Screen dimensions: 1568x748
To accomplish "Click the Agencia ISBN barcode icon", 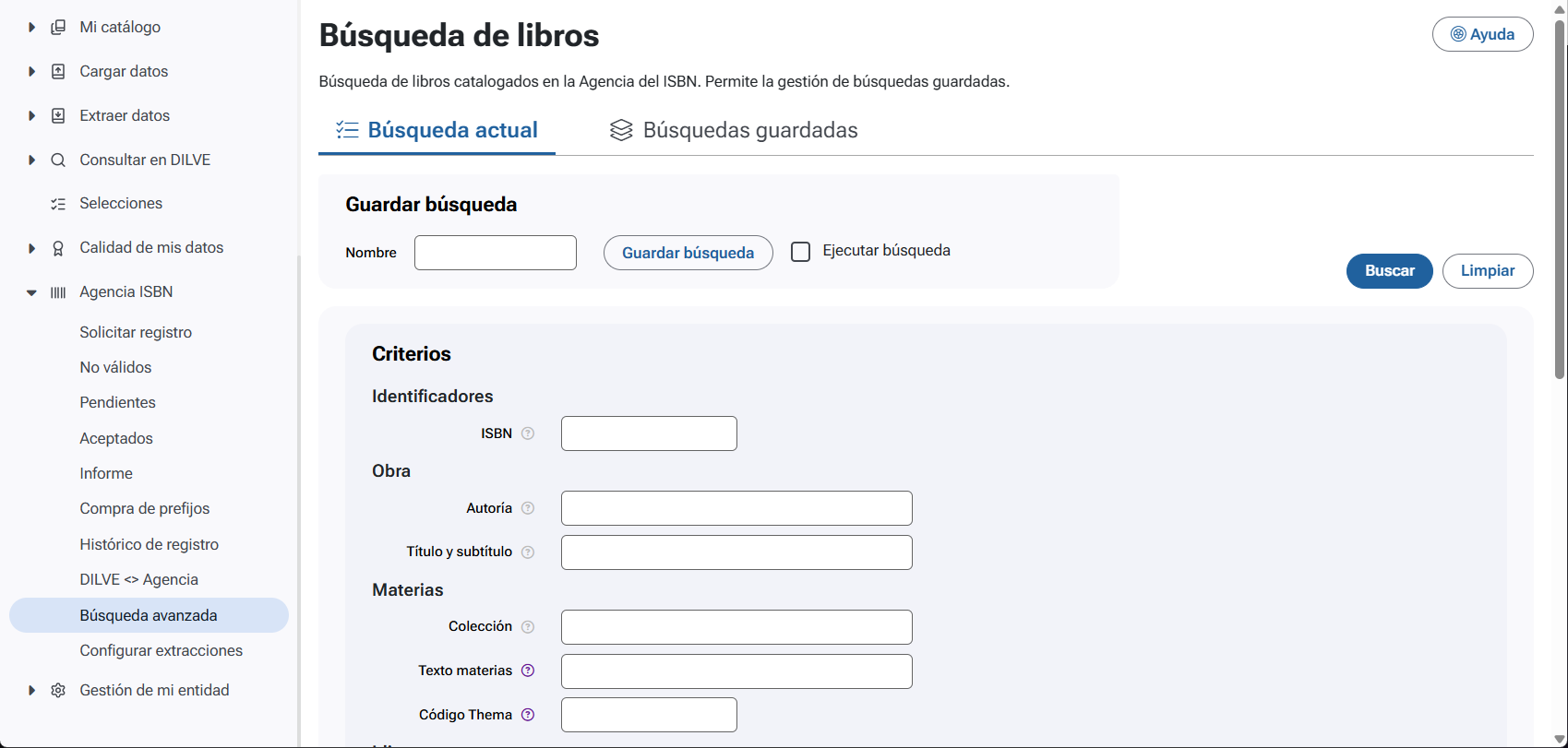I will point(58,292).
